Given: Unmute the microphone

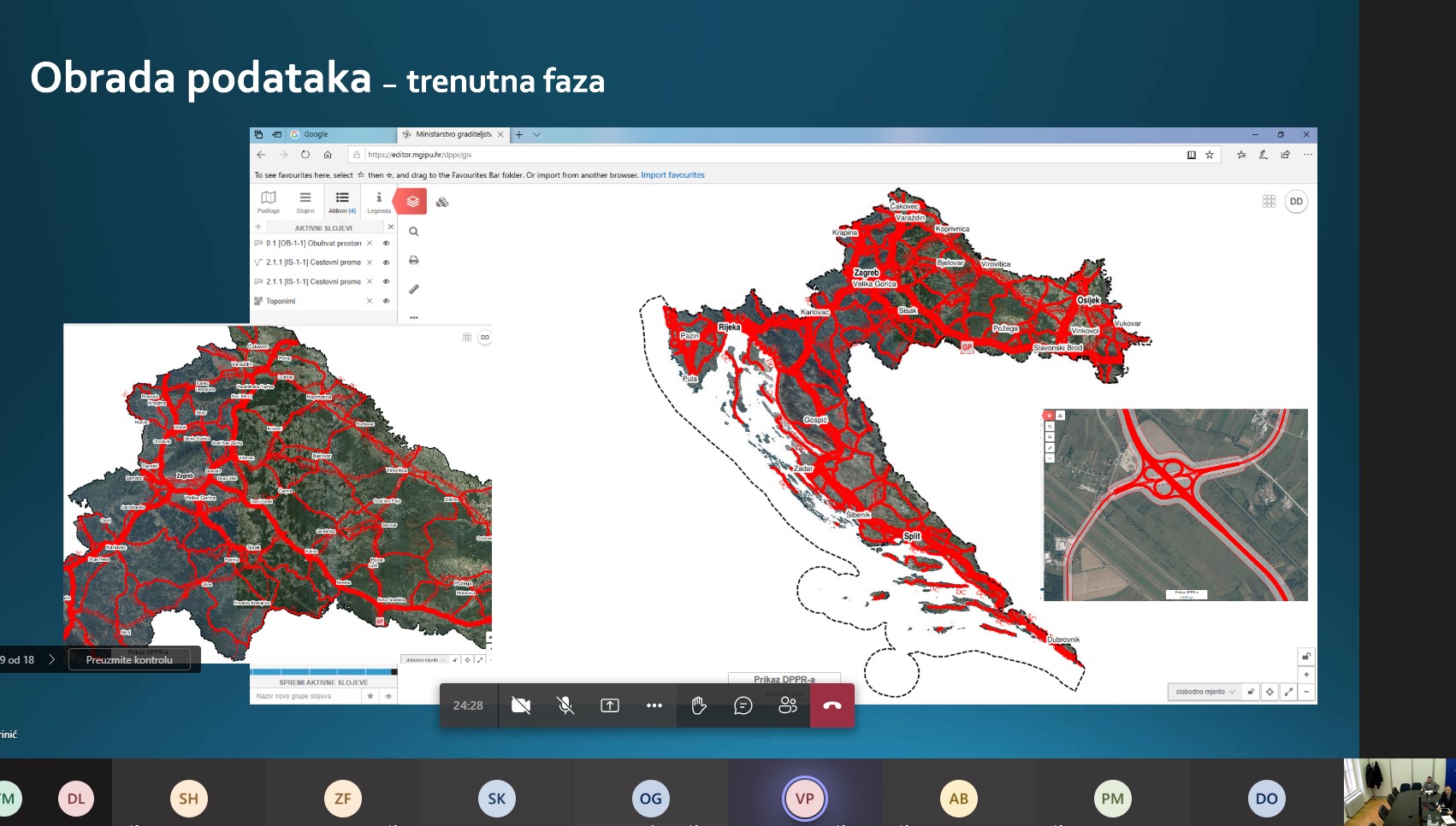Looking at the screenshot, I should pos(565,705).
